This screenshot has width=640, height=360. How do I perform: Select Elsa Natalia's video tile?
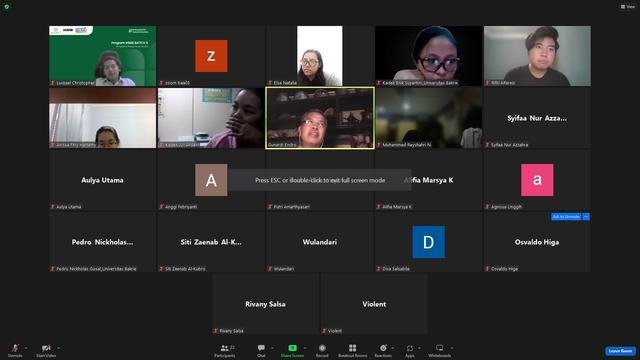point(320,56)
